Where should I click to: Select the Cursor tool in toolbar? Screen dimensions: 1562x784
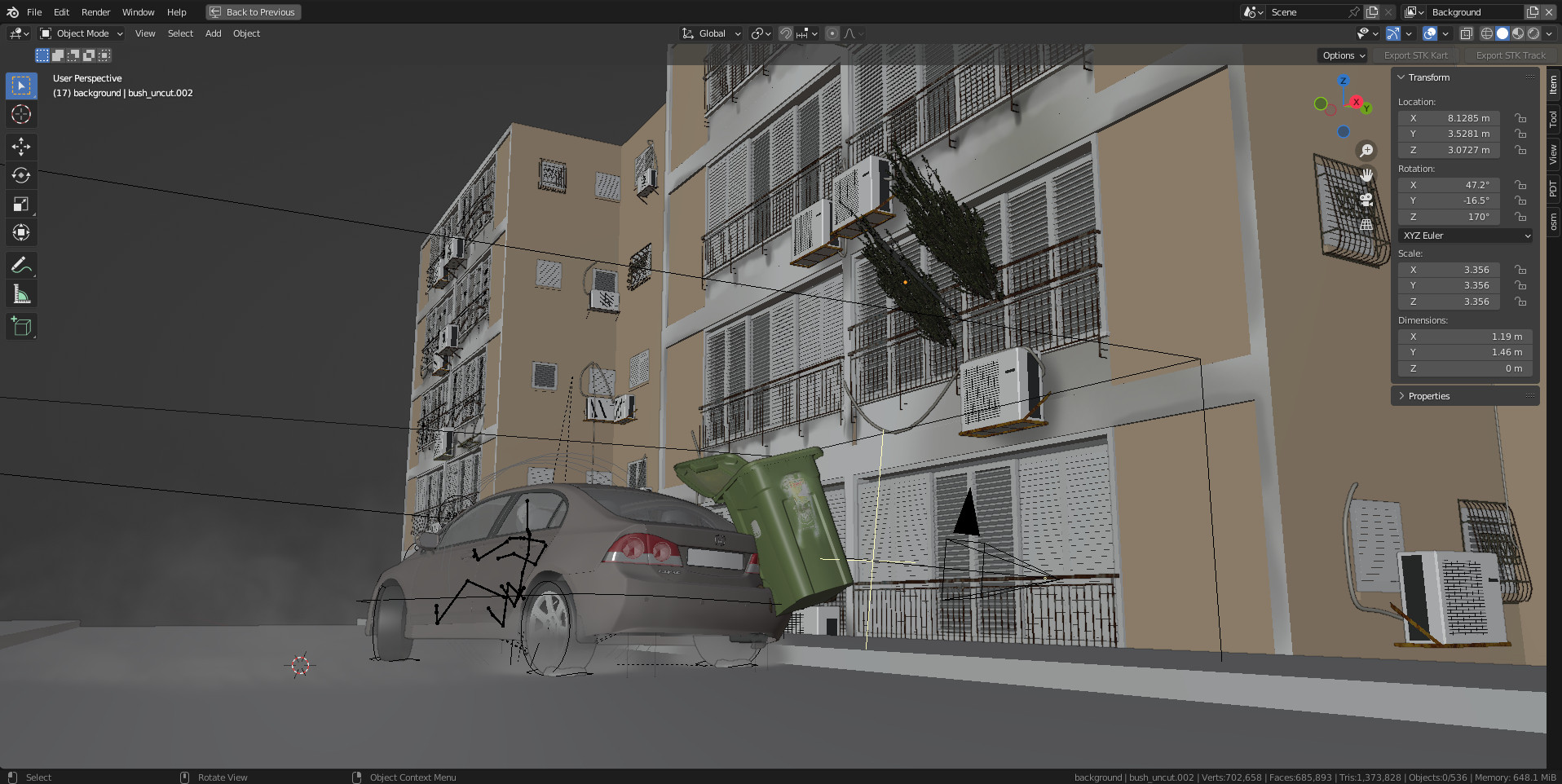pyautogui.click(x=21, y=115)
